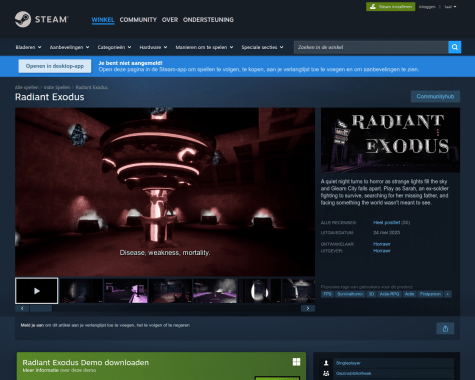The width and height of the screenshot is (475, 380).
Task: Open the taal language dropdown
Action: point(450,7)
